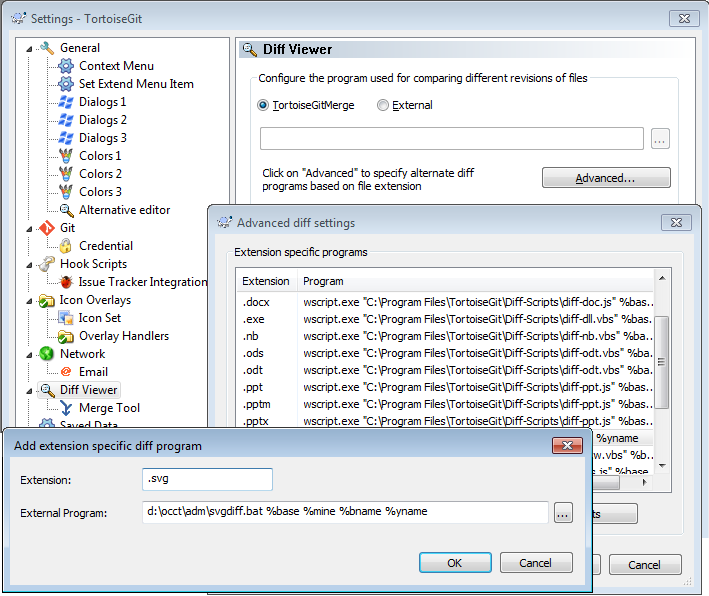Screen dimensions: 709x596
Task: Click the Merge Tool fork icon
Action: click(x=66, y=408)
